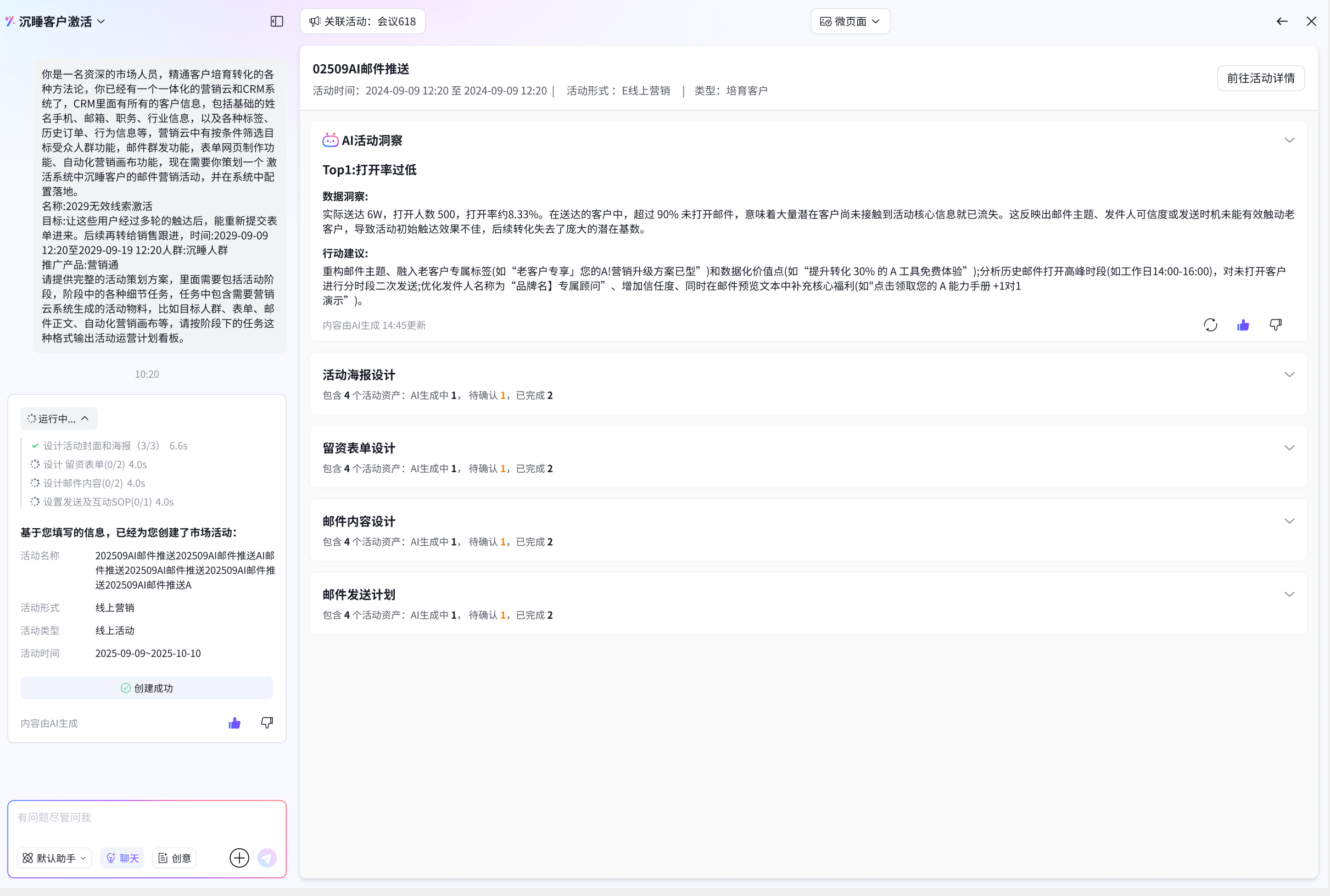Refresh the AI活动洞察 content
This screenshot has height=896, width=1330.
pos(1210,325)
